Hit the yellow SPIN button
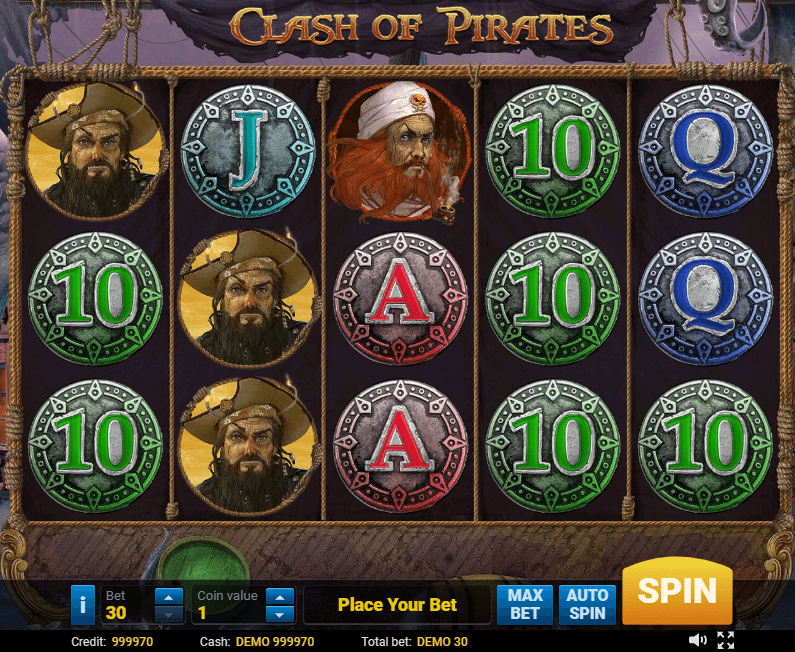This screenshot has width=795, height=652. pos(677,591)
